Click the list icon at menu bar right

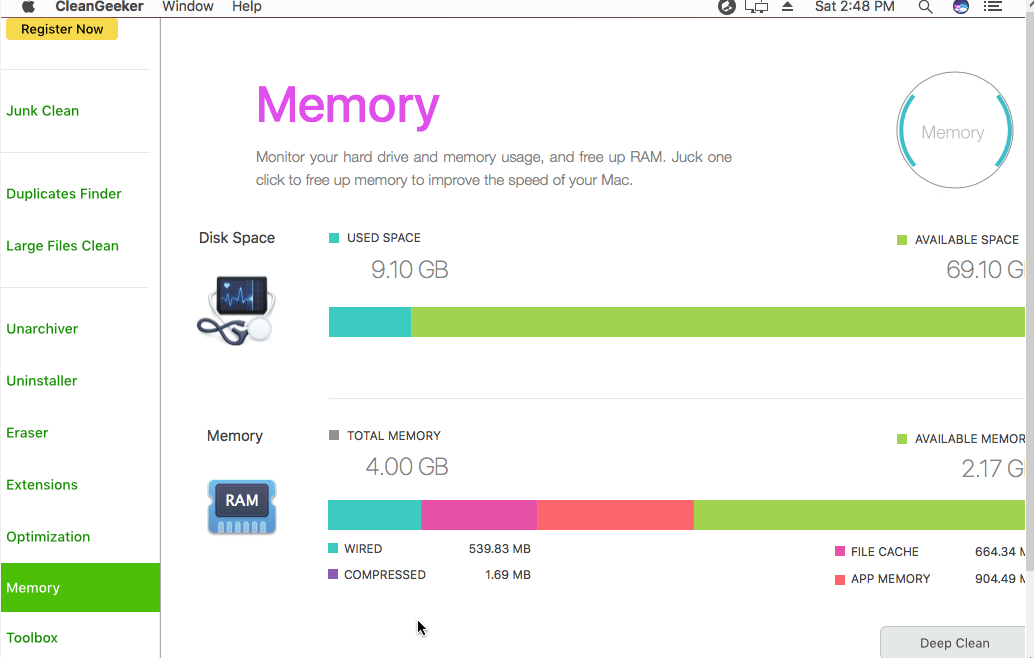pyautogui.click(x=993, y=7)
